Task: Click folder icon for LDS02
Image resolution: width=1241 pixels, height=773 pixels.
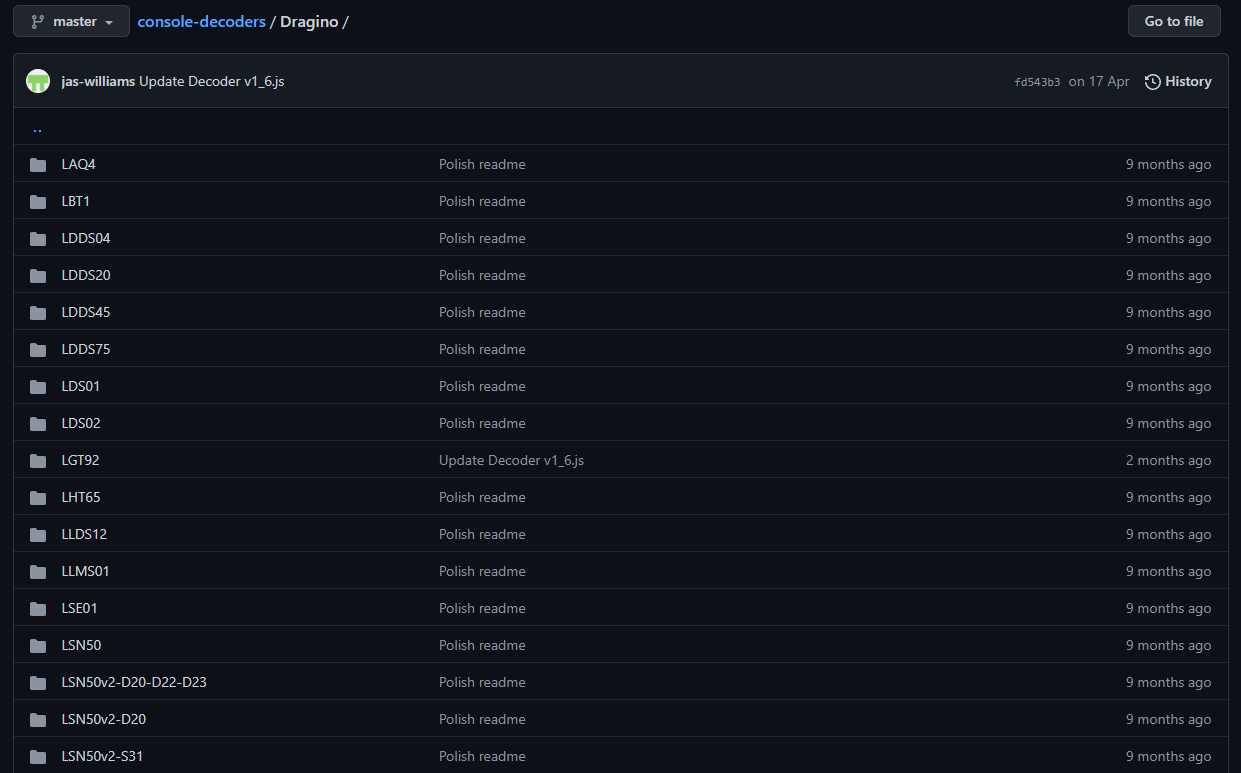Action: click(38, 424)
